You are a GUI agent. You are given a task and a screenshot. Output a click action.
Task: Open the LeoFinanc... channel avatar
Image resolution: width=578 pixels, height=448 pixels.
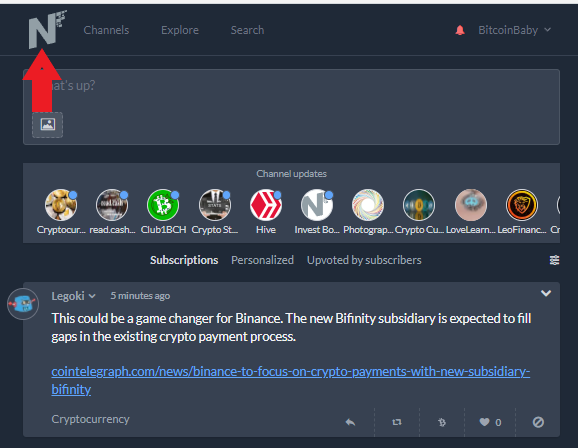tap(522, 205)
